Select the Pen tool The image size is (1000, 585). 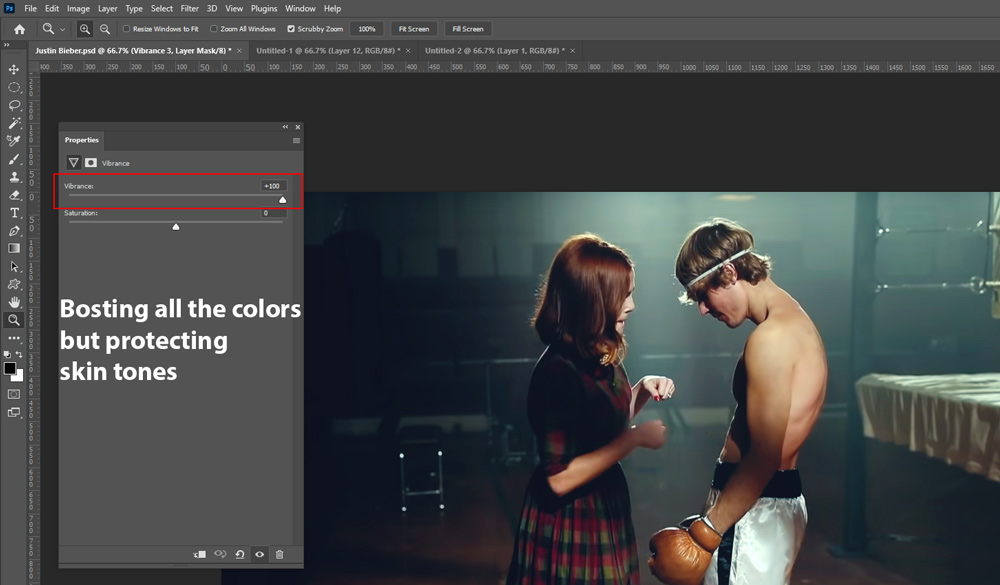(x=13, y=231)
